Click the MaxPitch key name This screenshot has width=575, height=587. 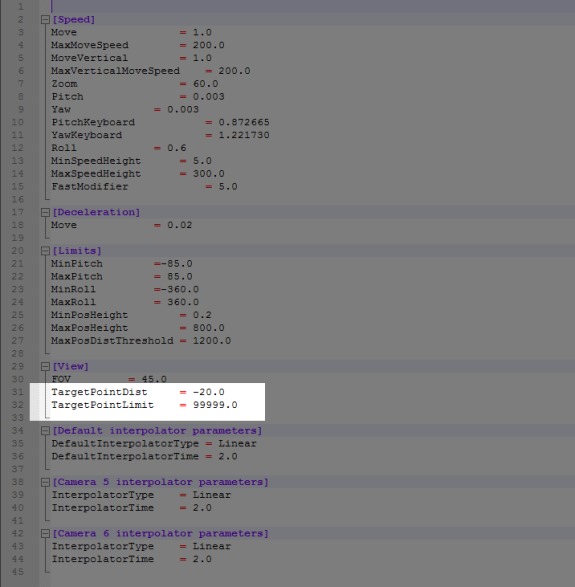click(77, 277)
